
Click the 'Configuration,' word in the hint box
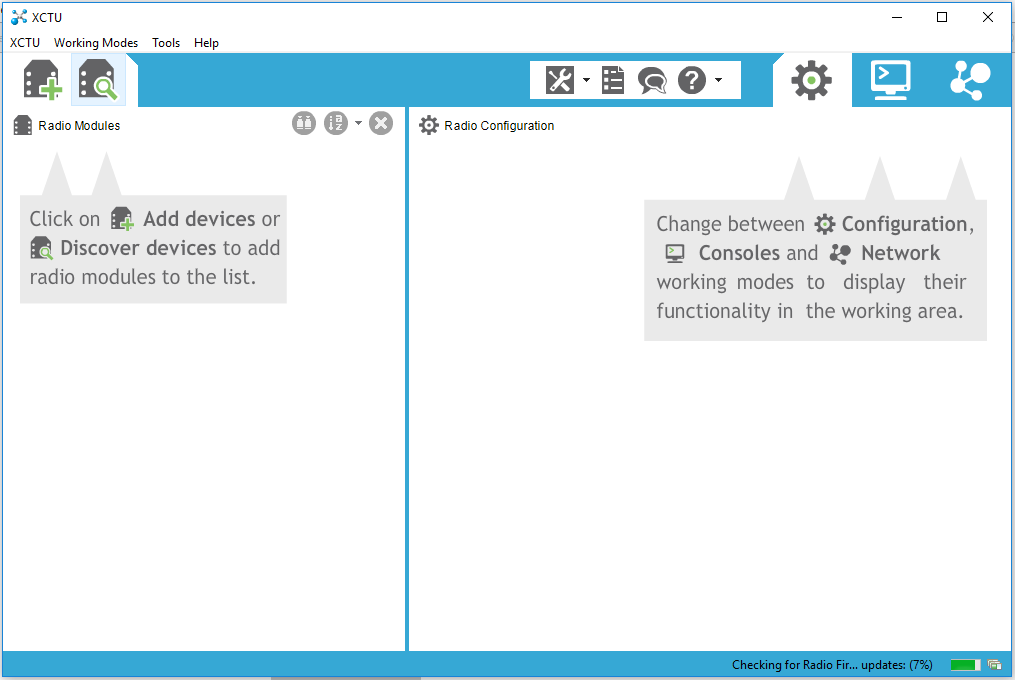908,224
